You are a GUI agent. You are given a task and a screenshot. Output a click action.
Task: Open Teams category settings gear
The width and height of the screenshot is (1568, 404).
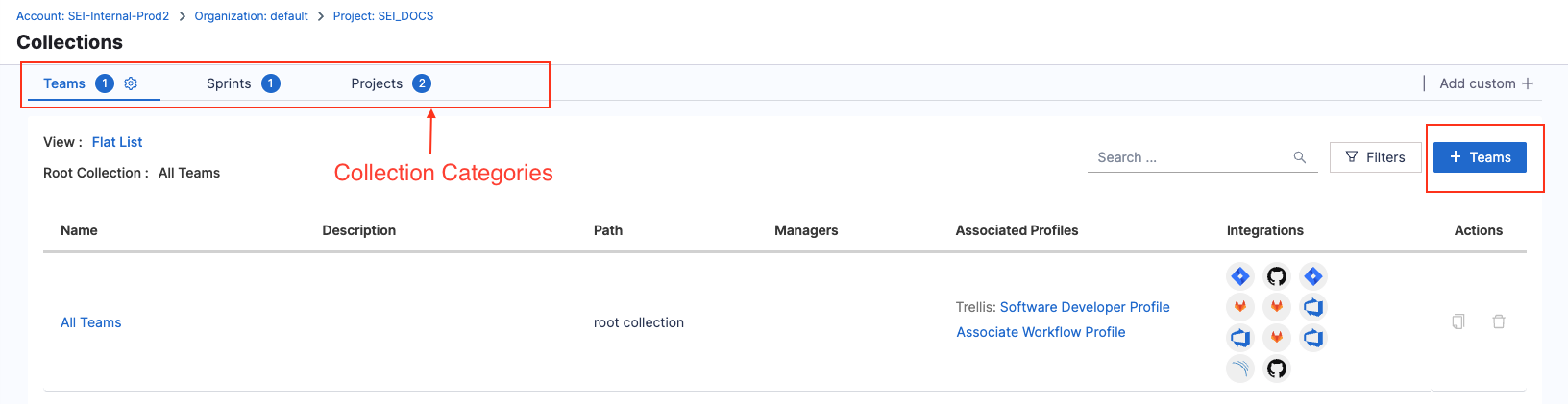coord(131,83)
